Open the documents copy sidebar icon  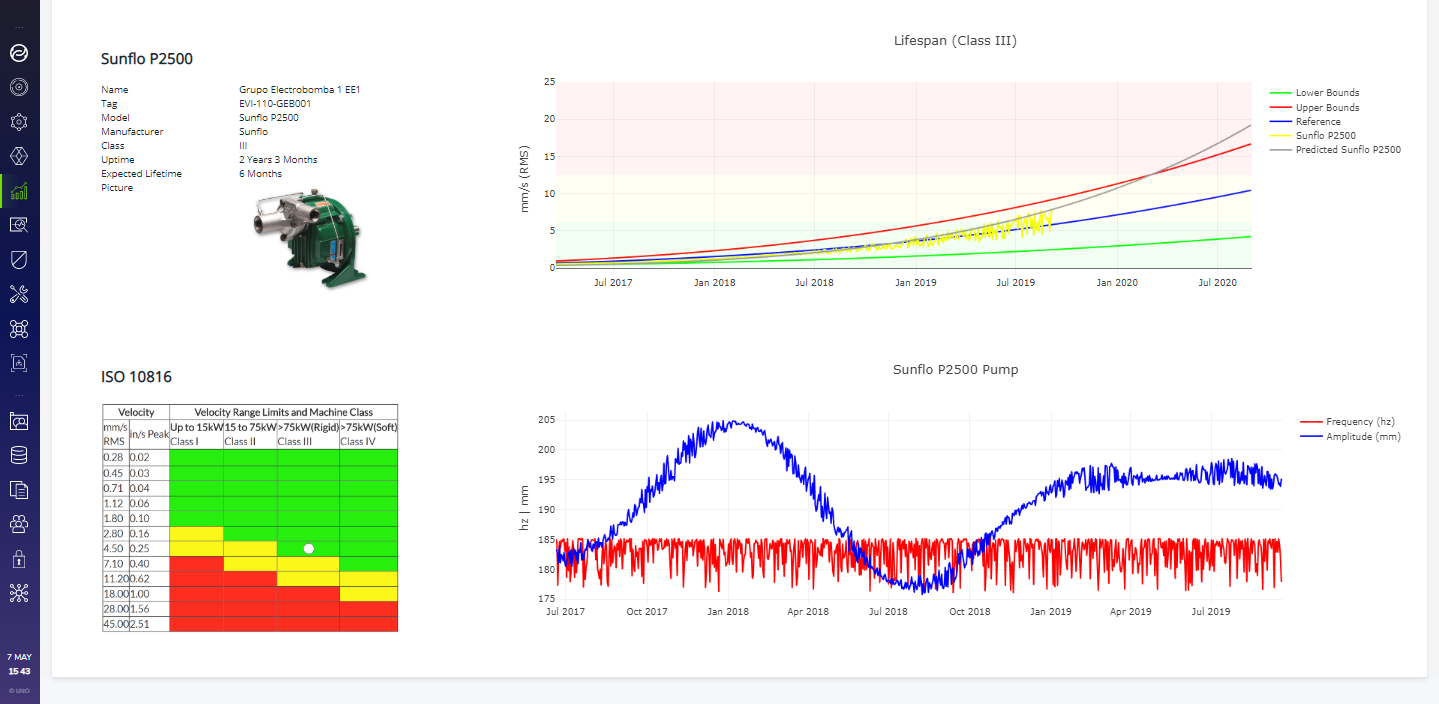pyautogui.click(x=18, y=489)
